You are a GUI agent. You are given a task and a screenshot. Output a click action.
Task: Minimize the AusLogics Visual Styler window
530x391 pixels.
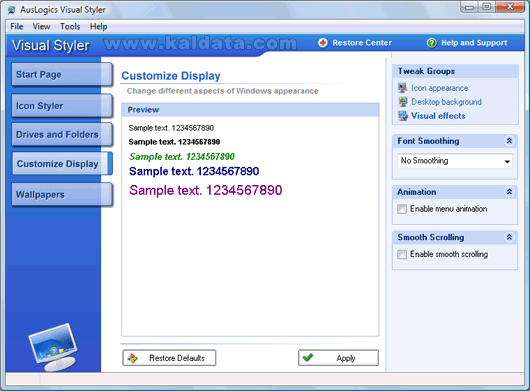(x=470, y=7)
